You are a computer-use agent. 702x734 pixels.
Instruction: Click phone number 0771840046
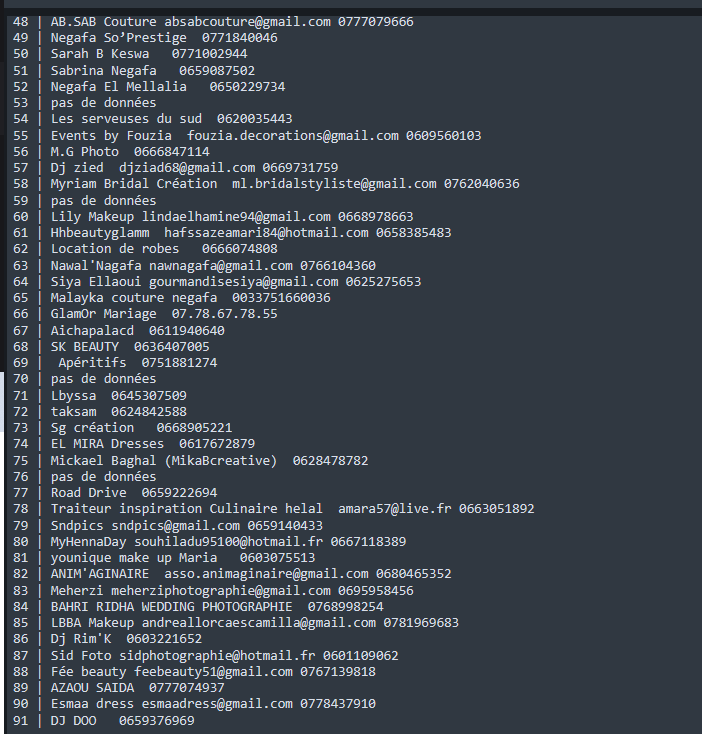(240, 37)
